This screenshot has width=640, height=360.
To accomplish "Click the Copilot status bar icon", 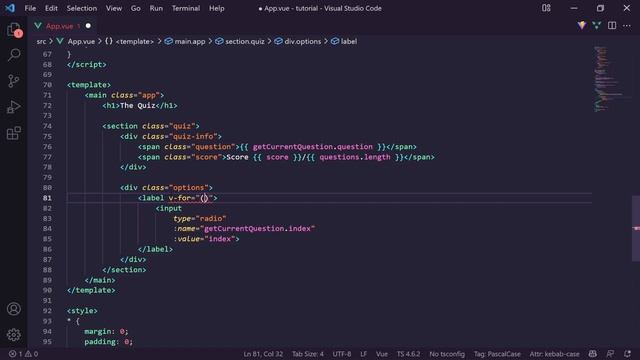I will tap(593, 354).
